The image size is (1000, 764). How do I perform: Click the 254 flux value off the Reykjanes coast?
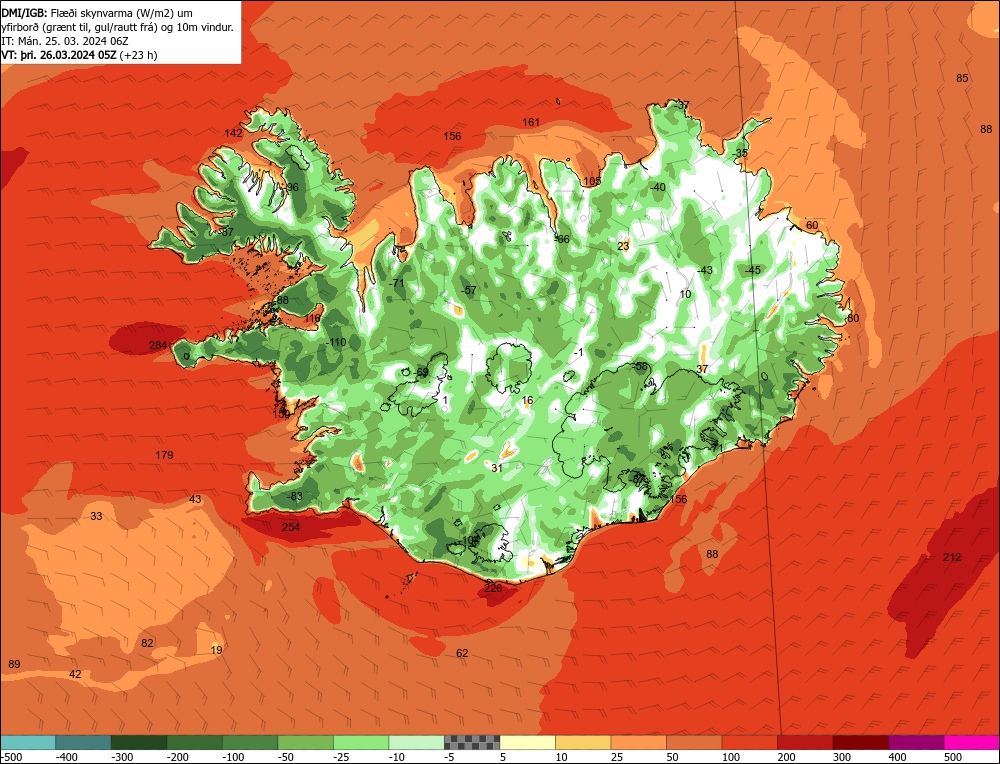(291, 527)
